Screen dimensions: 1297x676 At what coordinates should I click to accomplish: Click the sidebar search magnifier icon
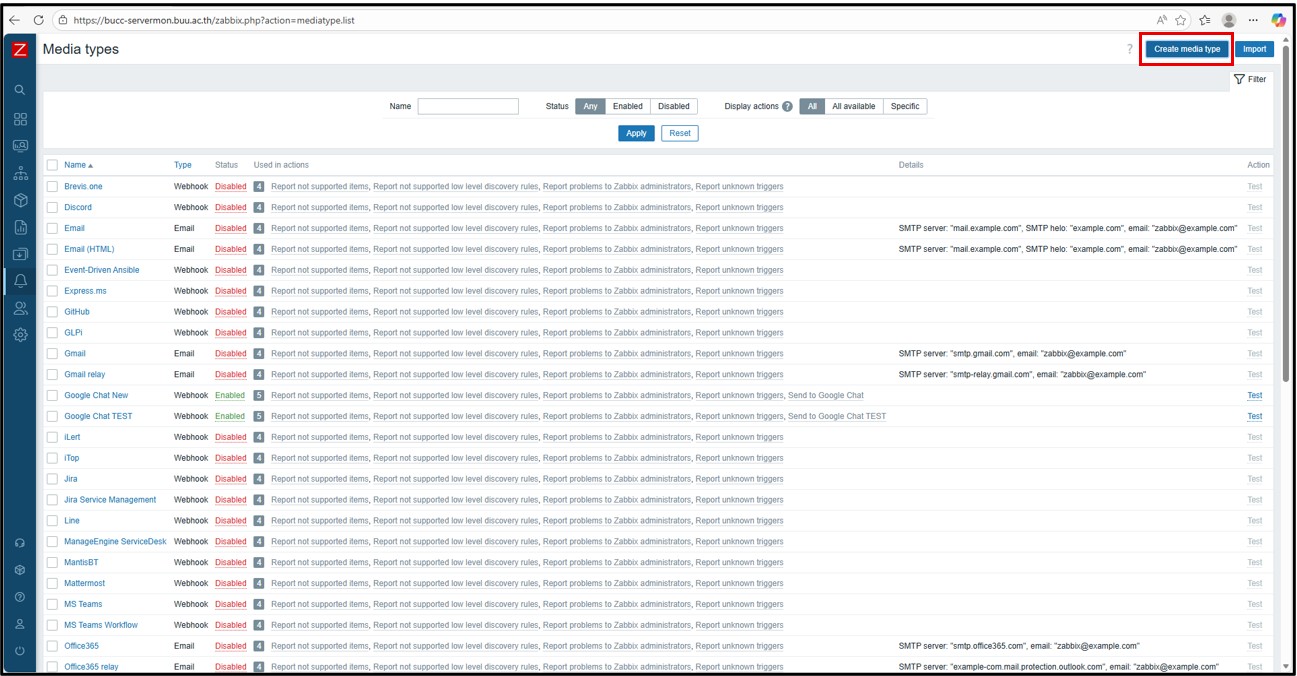(20, 90)
